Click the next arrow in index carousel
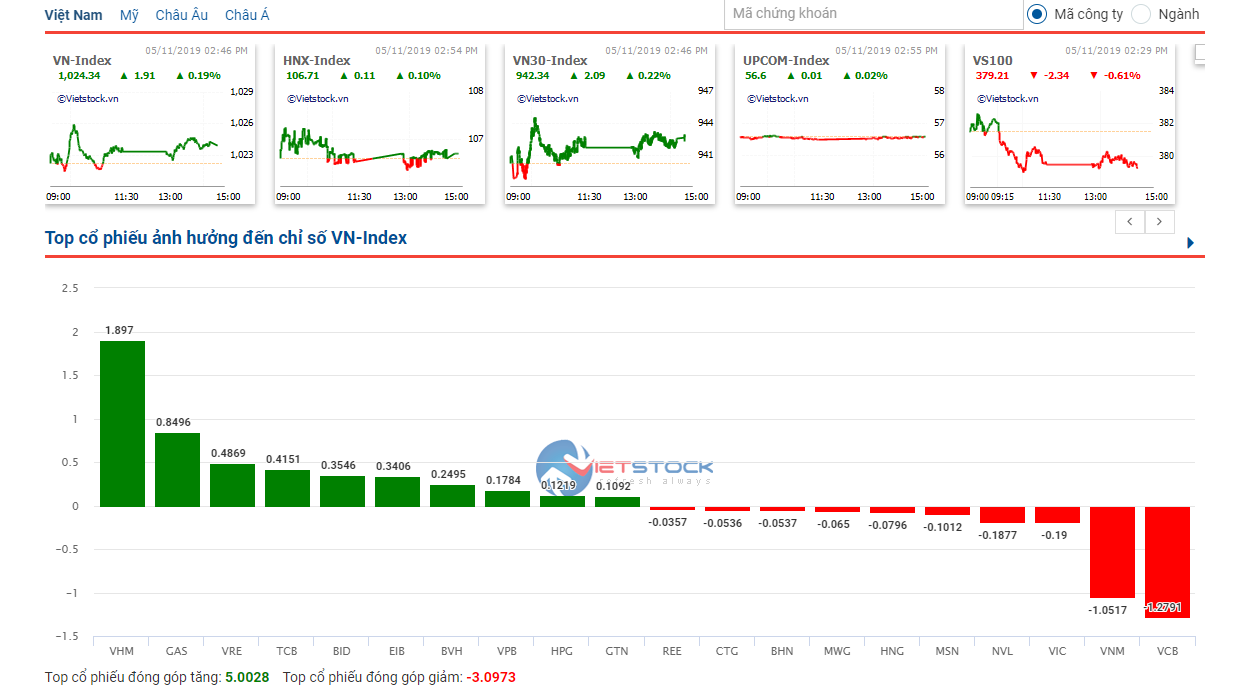The height and width of the screenshot is (686, 1238). [1159, 222]
